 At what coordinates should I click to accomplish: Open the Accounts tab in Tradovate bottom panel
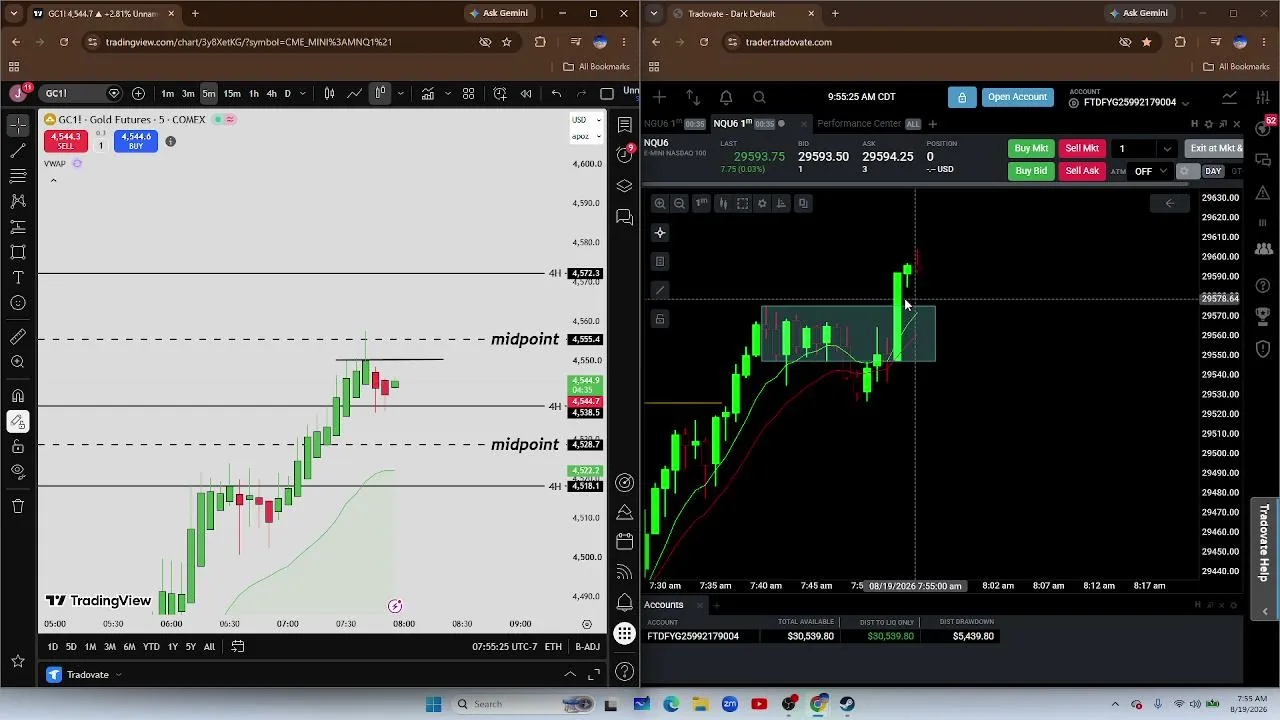coord(664,605)
